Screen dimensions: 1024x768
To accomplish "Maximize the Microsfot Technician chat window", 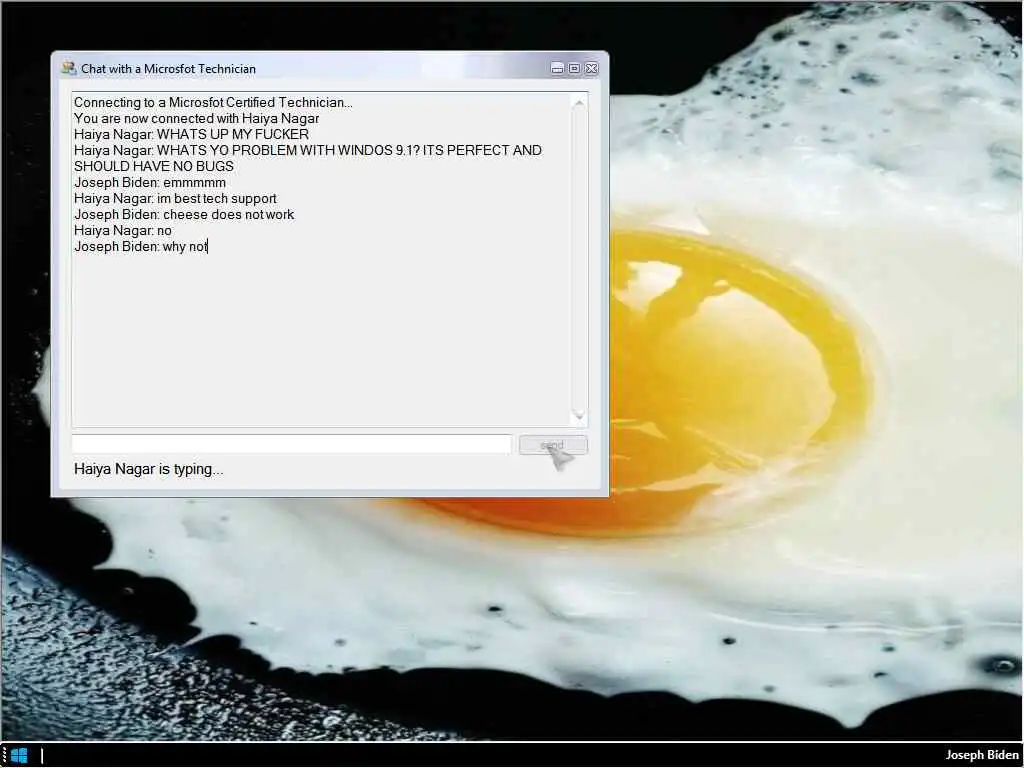I will pyautogui.click(x=574, y=68).
